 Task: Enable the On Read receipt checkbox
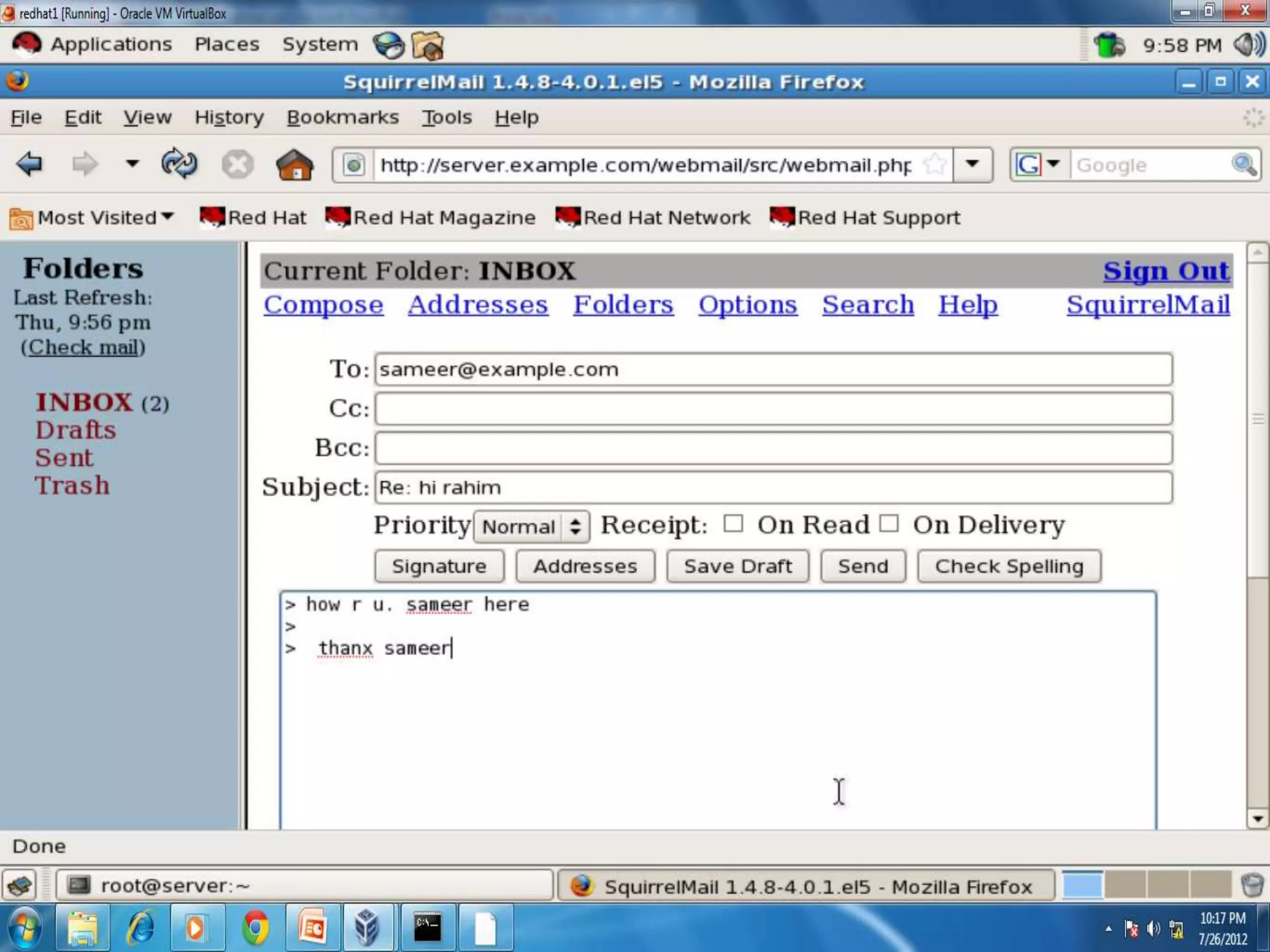click(733, 524)
